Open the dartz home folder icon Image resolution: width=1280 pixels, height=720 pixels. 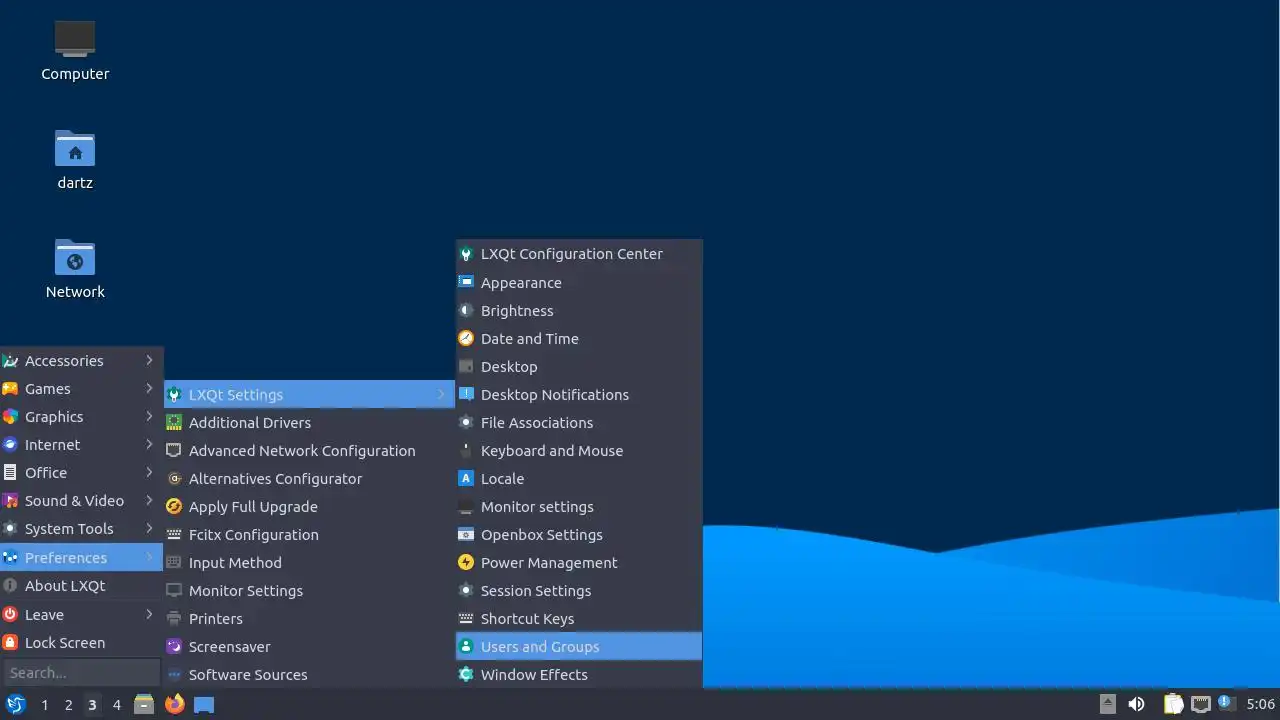coord(75,148)
